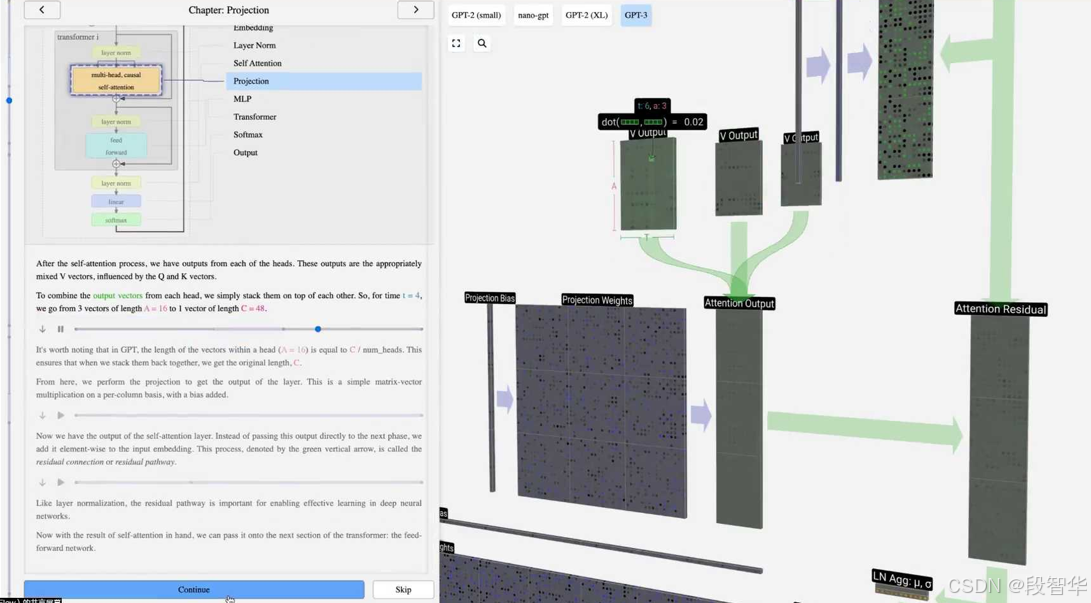Toggle fullscreen view of the 3D canvas
The image size is (1091, 603).
click(456, 43)
